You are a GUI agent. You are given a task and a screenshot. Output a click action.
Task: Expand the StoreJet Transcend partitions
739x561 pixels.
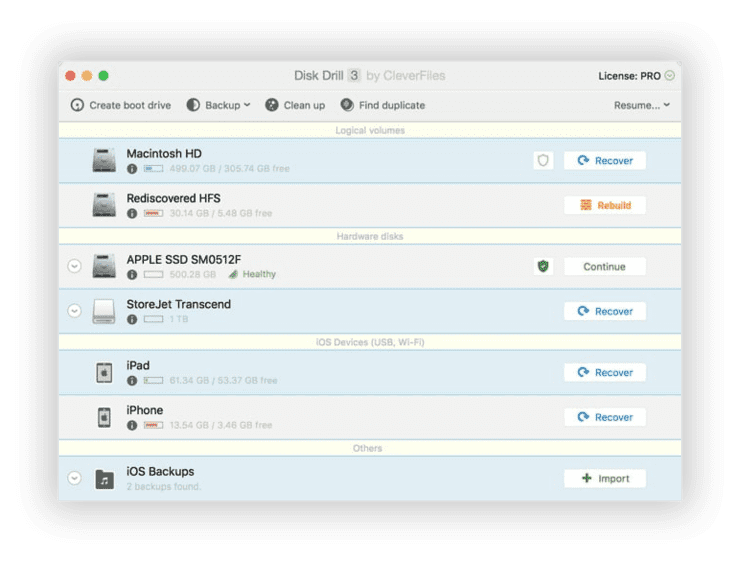tap(74, 311)
